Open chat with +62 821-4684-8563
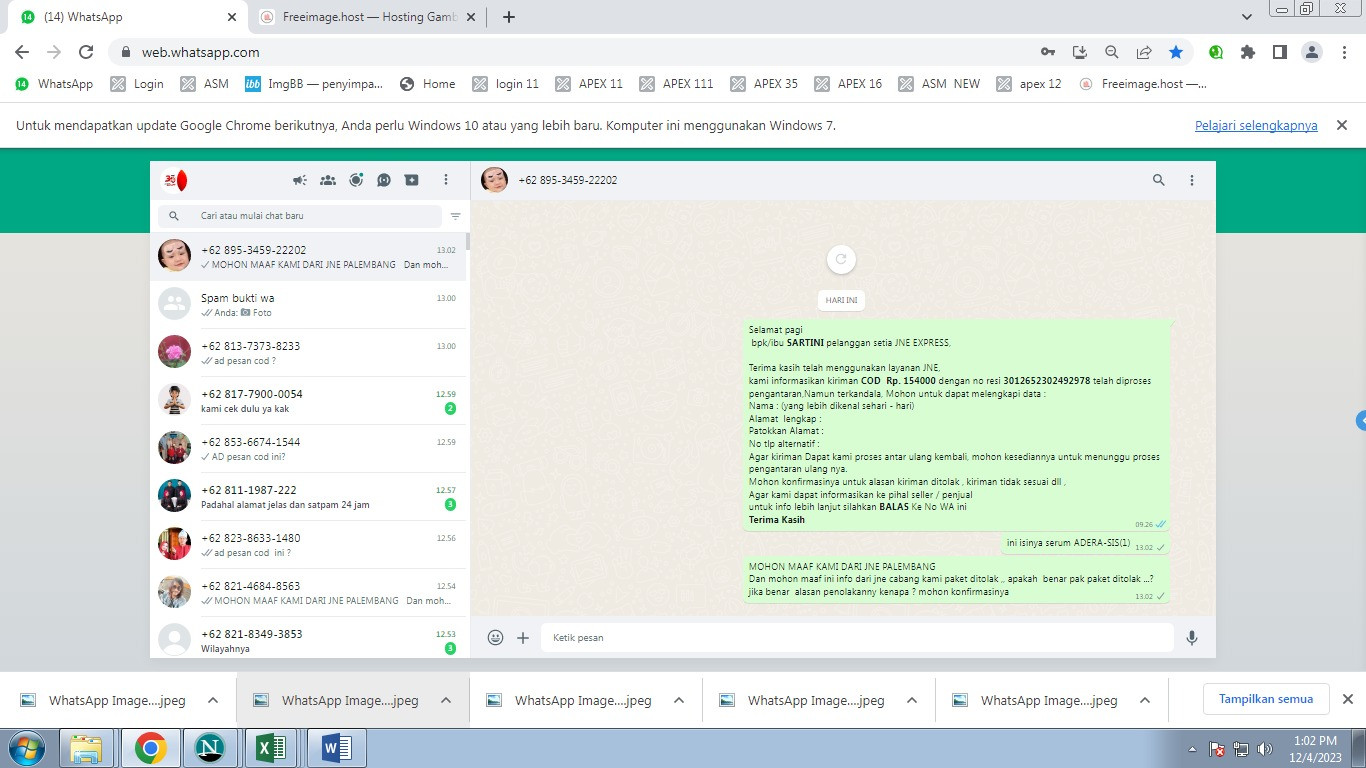This screenshot has width=1366, height=768. pyautogui.click(x=308, y=592)
